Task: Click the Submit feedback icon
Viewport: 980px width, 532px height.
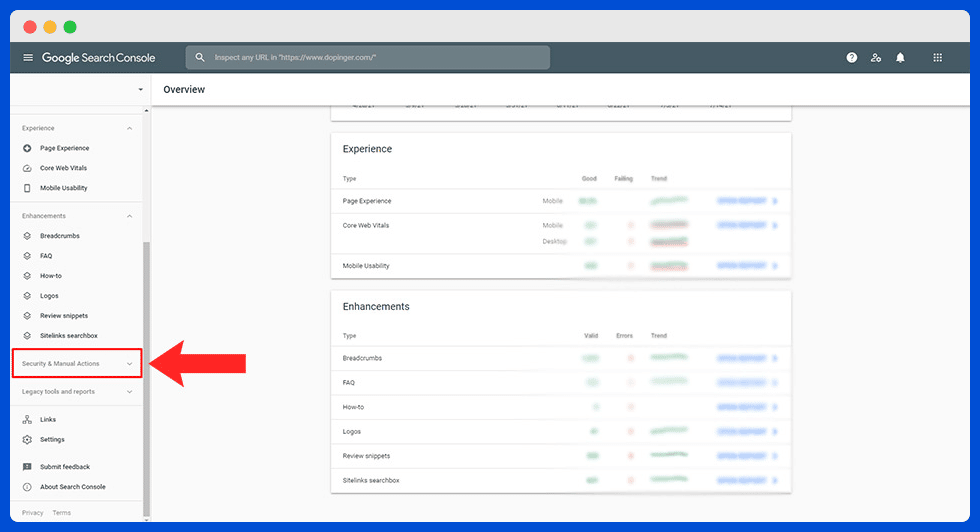Action: pyautogui.click(x=27, y=467)
